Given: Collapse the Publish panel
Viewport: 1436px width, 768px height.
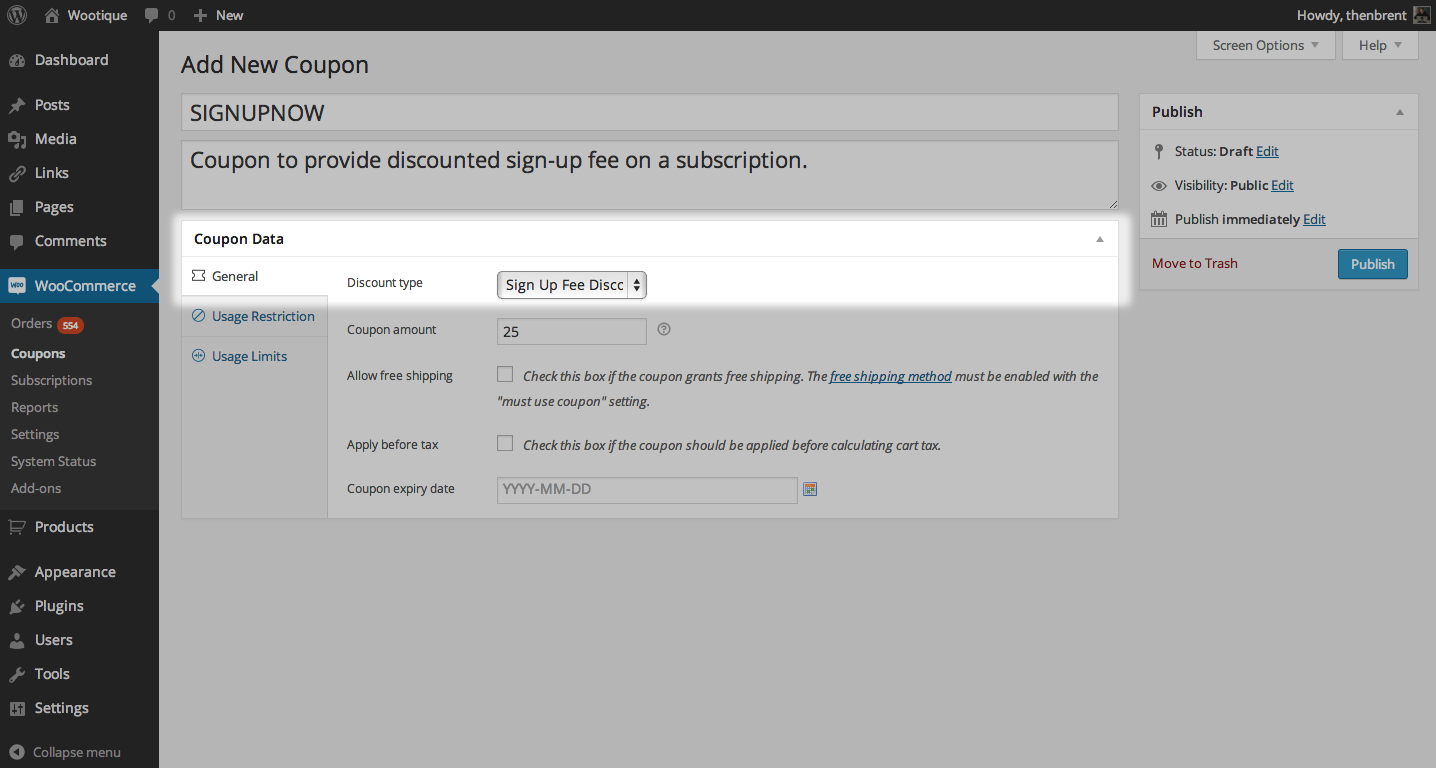Looking at the screenshot, I should [1399, 111].
